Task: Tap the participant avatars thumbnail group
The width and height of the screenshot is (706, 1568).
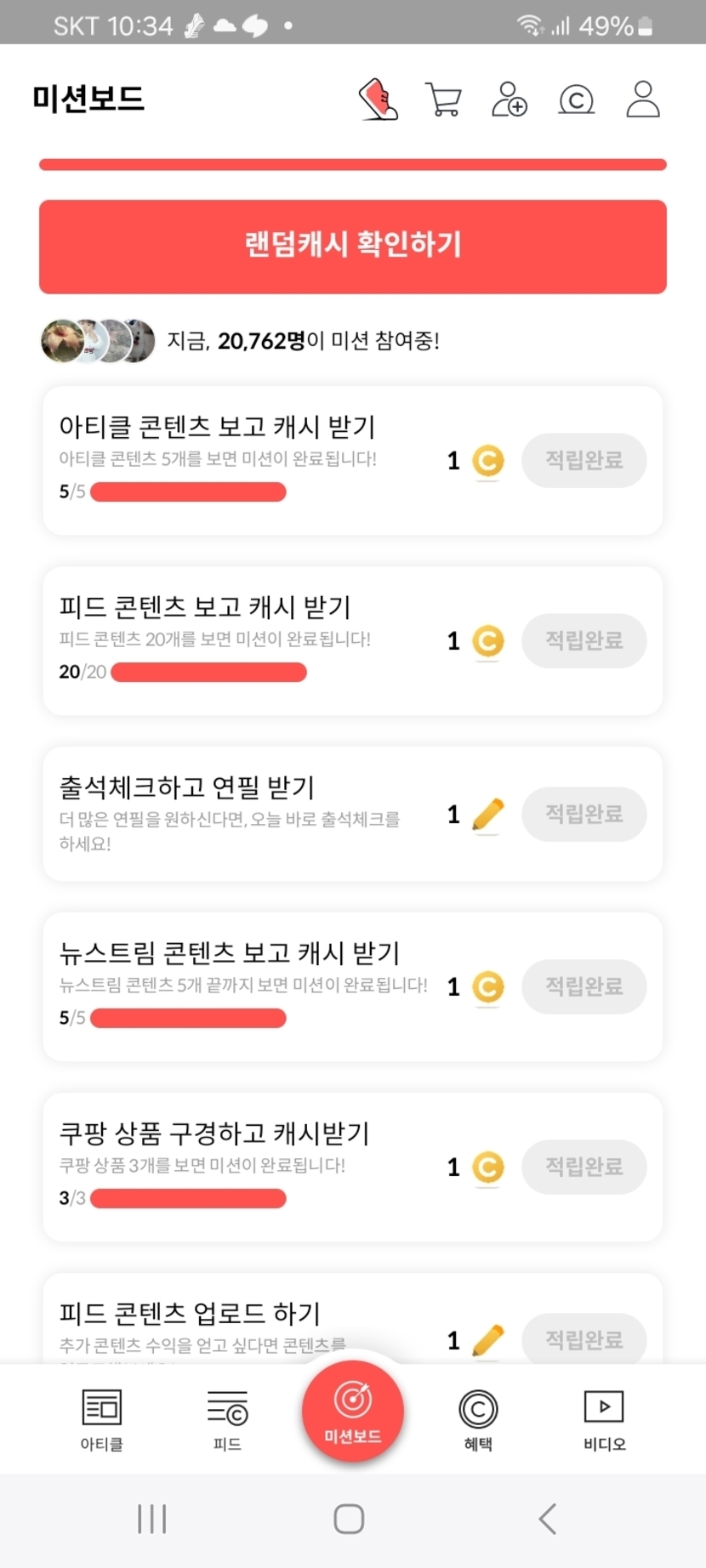Action: [x=98, y=341]
